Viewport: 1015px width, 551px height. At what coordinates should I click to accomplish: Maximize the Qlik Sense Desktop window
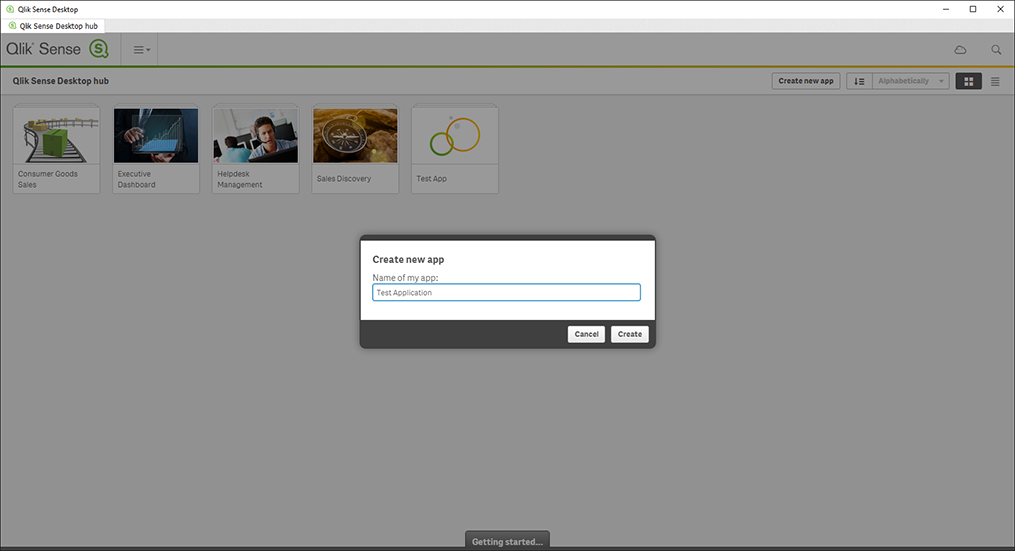point(973,9)
